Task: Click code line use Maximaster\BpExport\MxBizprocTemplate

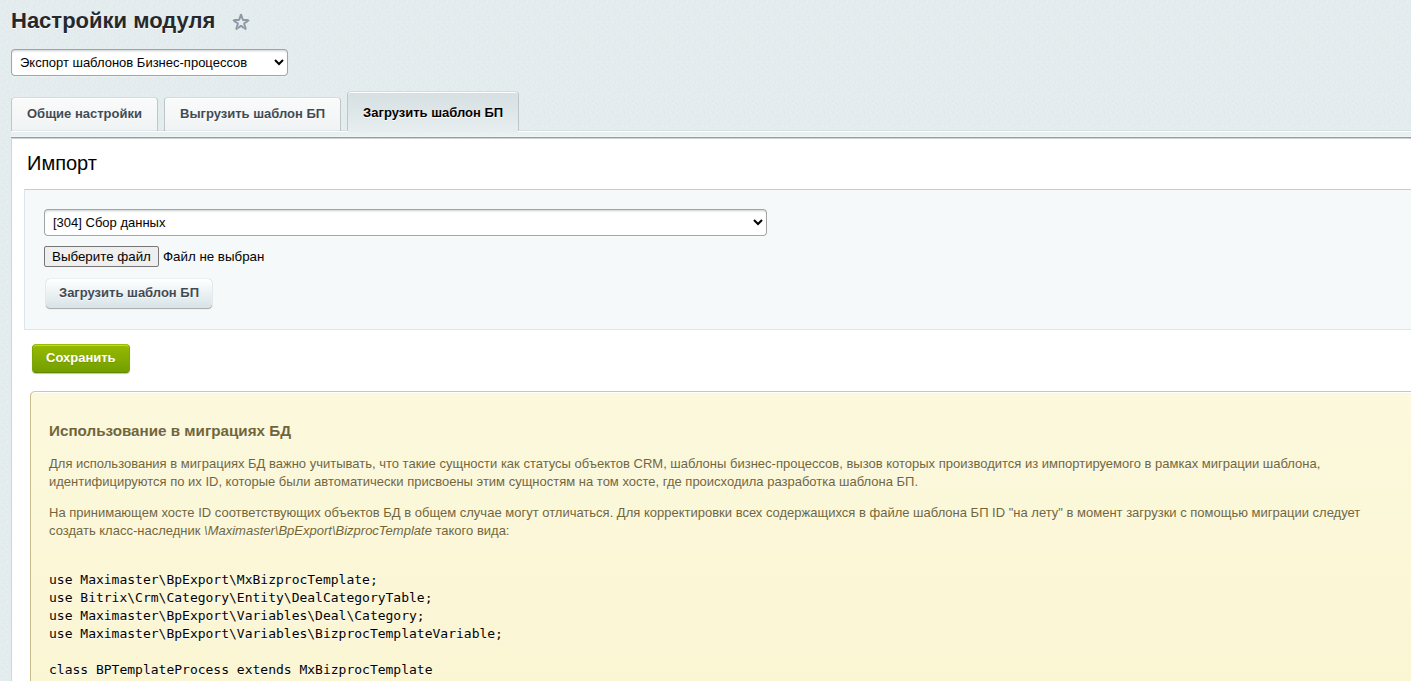Action: pos(213,579)
